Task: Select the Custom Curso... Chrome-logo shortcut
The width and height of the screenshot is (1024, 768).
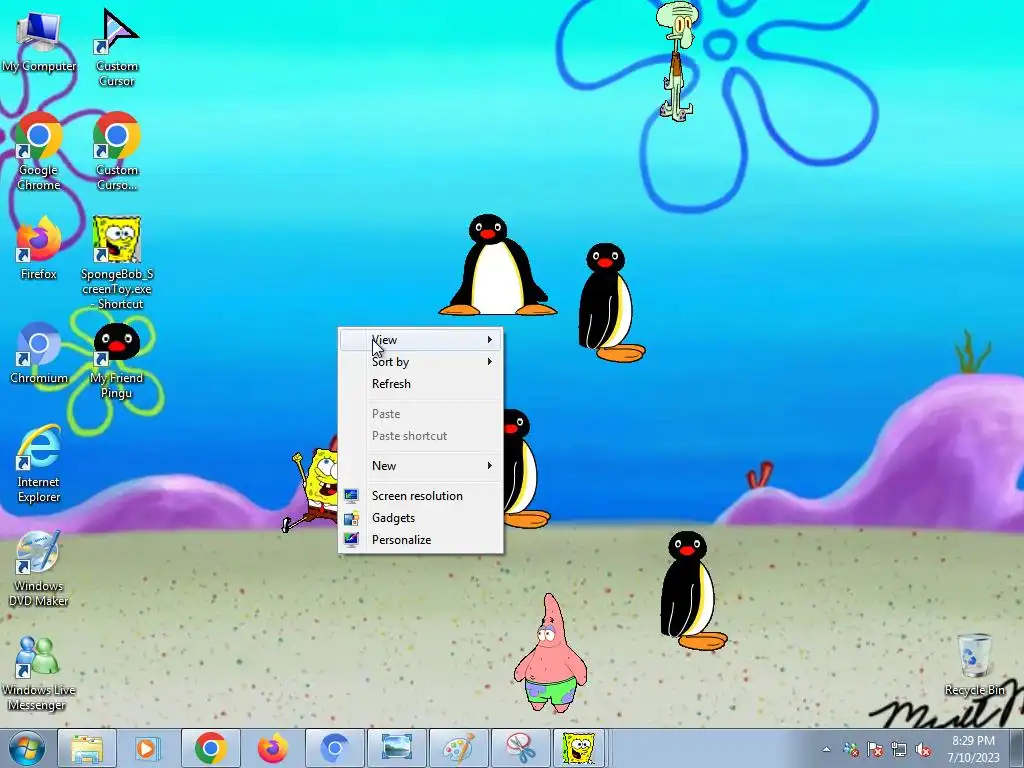Action: (116, 152)
